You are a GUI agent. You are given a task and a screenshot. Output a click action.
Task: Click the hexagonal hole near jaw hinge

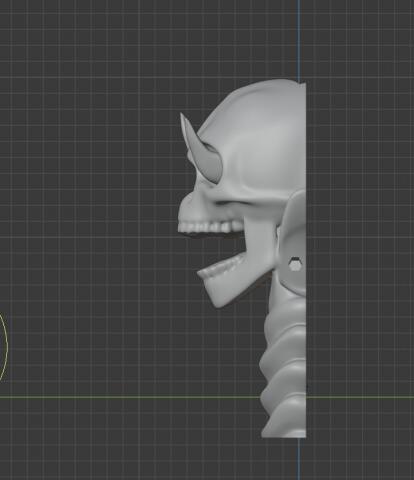[x=295, y=264]
